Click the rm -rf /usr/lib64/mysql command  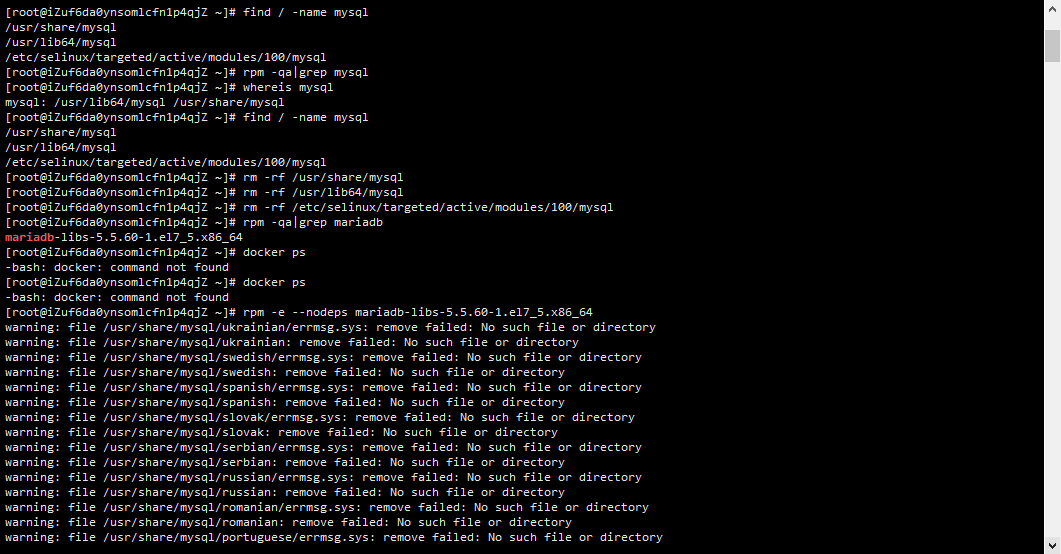pos(323,192)
